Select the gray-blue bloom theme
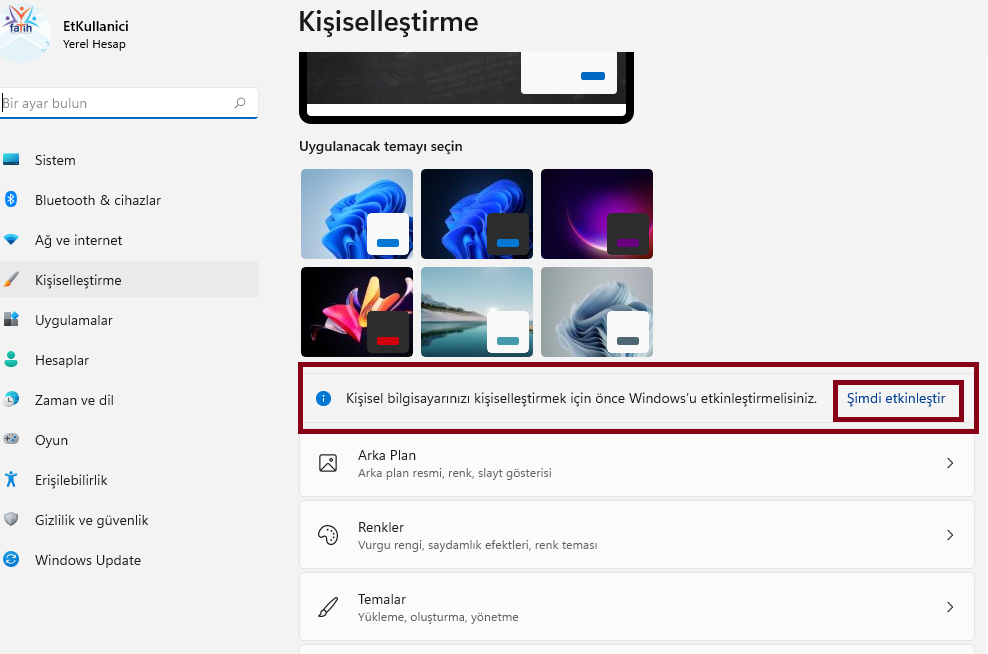 pyautogui.click(x=597, y=312)
